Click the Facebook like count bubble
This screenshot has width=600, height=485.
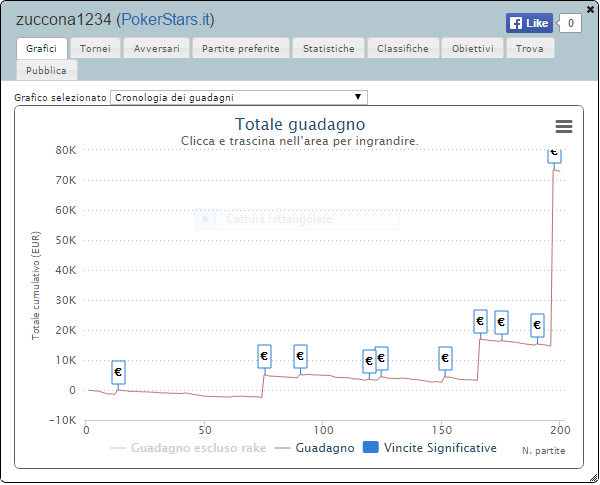point(570,23)
